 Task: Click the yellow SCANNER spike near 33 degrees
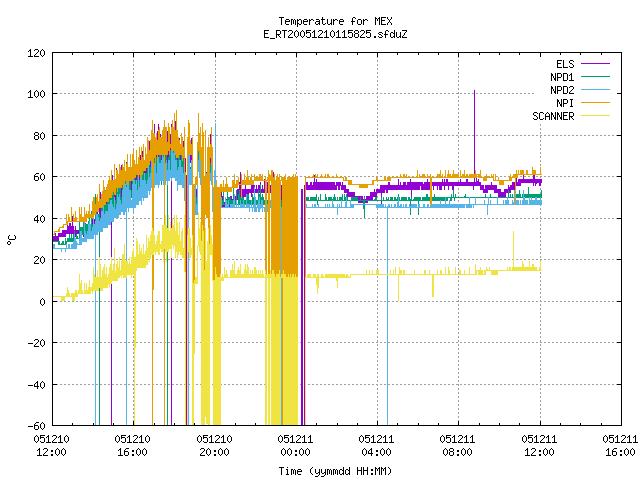pyautogui.click(x=513, y=249)
